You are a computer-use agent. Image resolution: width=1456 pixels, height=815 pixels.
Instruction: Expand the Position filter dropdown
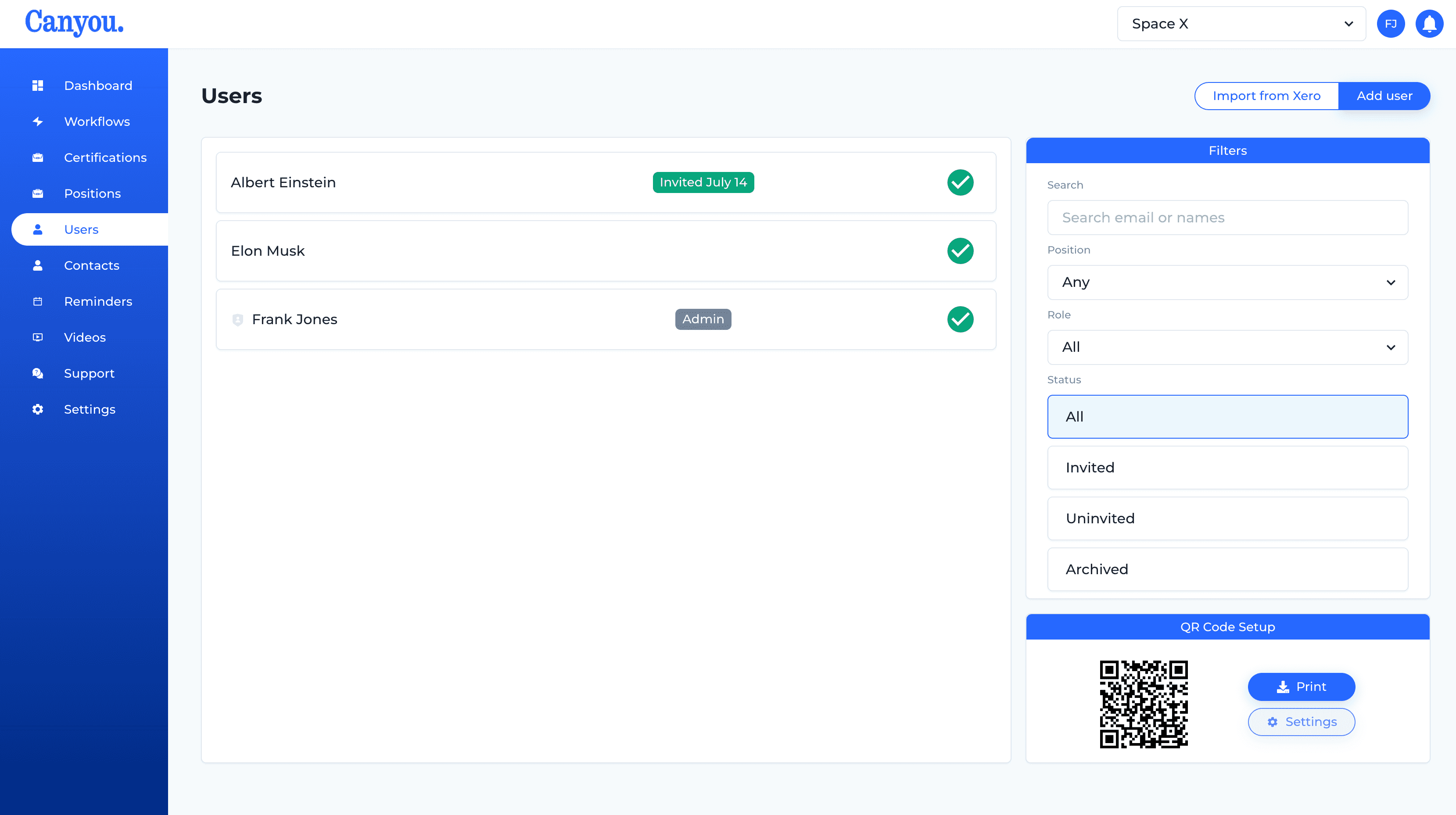(1228, 282)
